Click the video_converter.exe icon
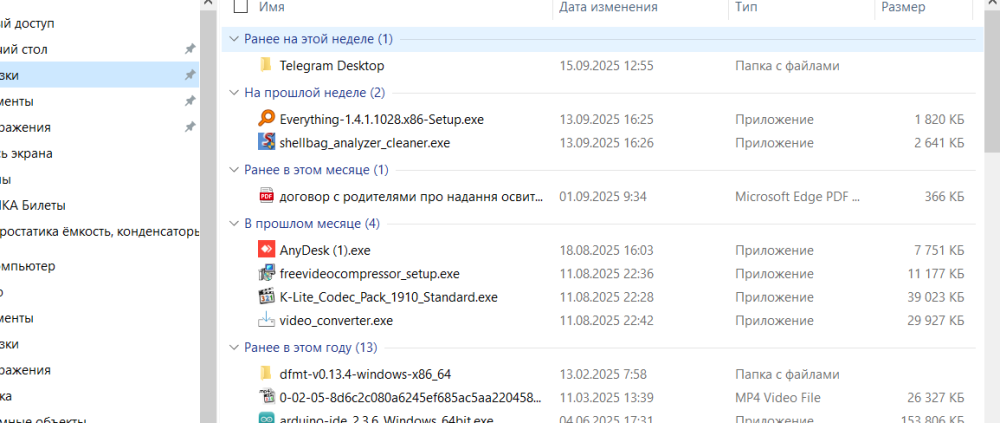Viewport: 1000px width, 423px height. pyautogui.click(x=266, y=320)
